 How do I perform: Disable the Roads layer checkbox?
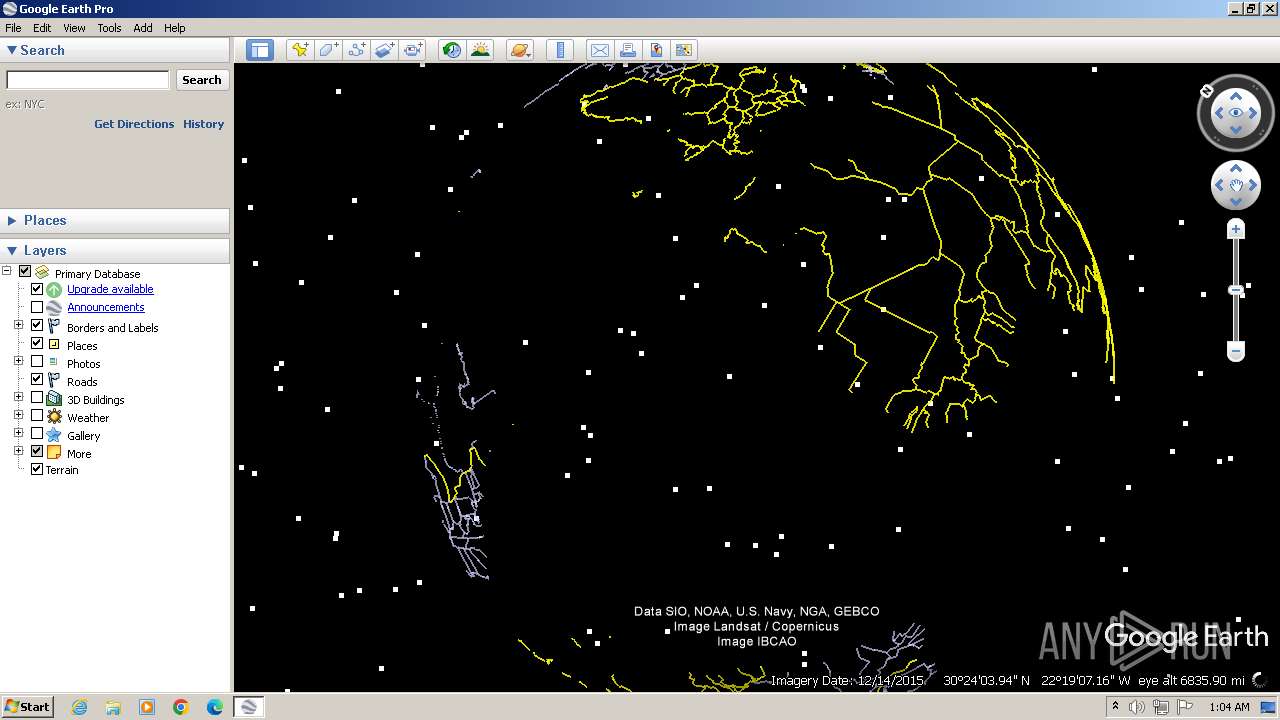[x=37, y=379]
